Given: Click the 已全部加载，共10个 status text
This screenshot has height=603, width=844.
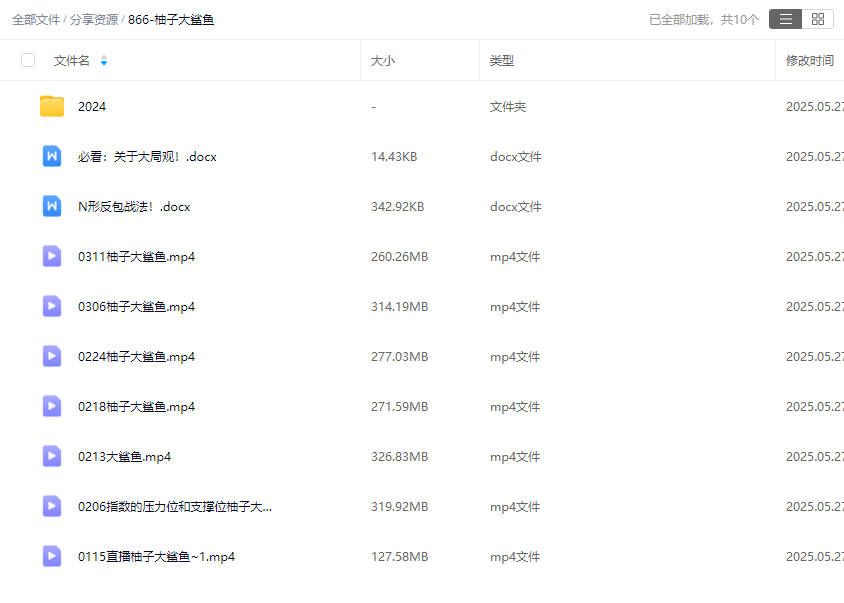Looking at the screenshot, I should [704, 20].
